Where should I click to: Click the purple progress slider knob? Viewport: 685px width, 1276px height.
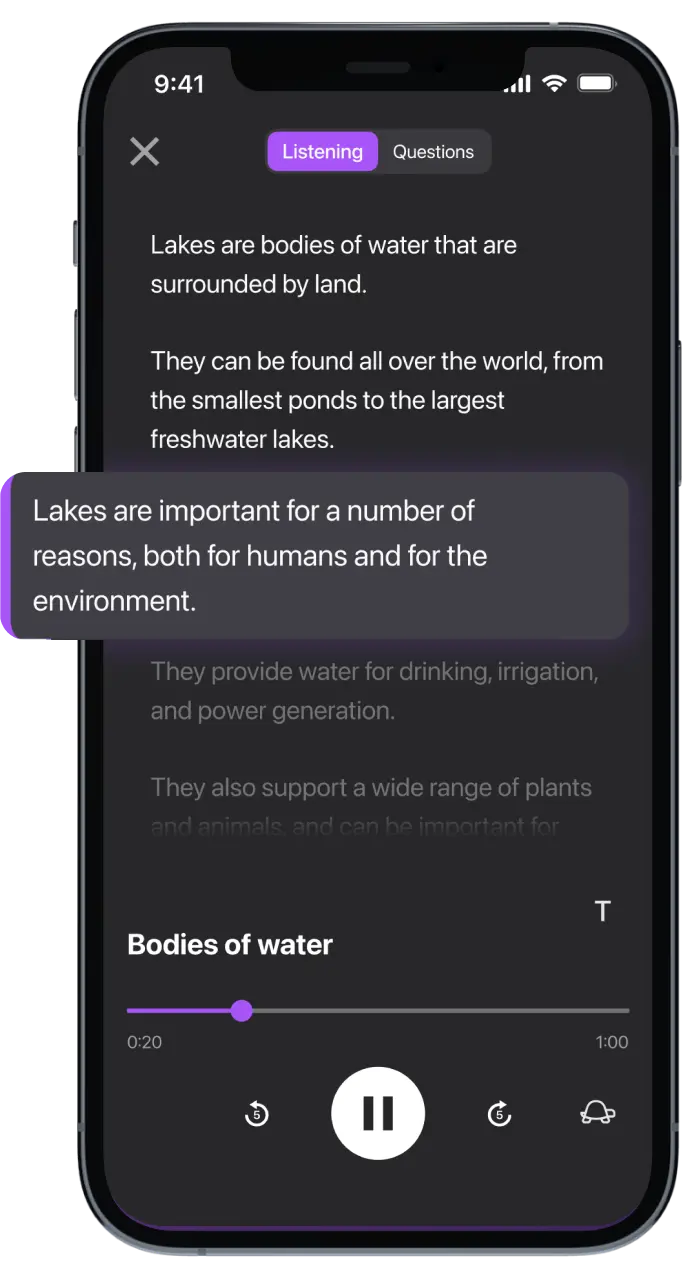(x=241, y=1011)
